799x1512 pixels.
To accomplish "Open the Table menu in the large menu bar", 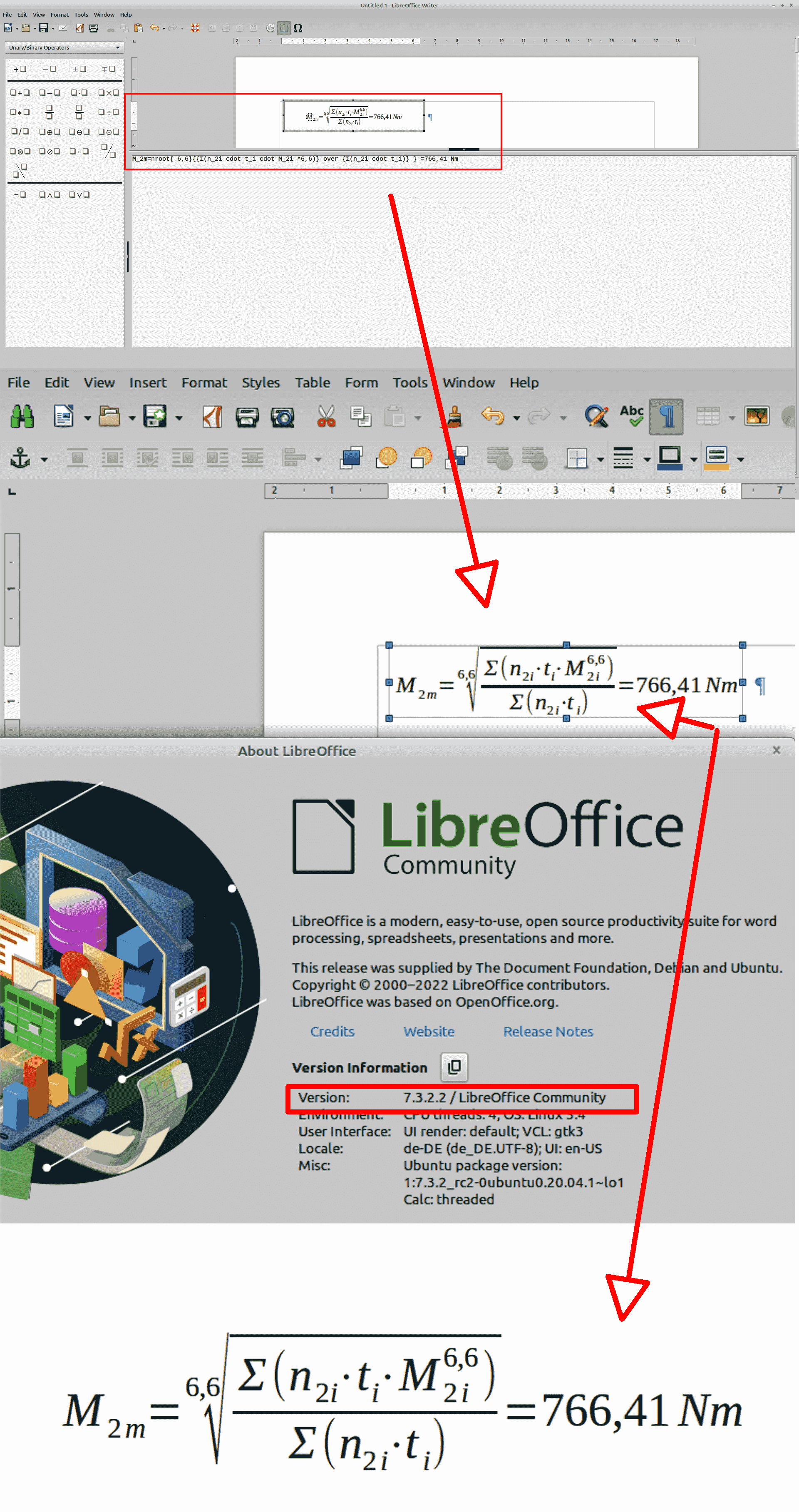I will pyautogui.click(x=313, y=383).
